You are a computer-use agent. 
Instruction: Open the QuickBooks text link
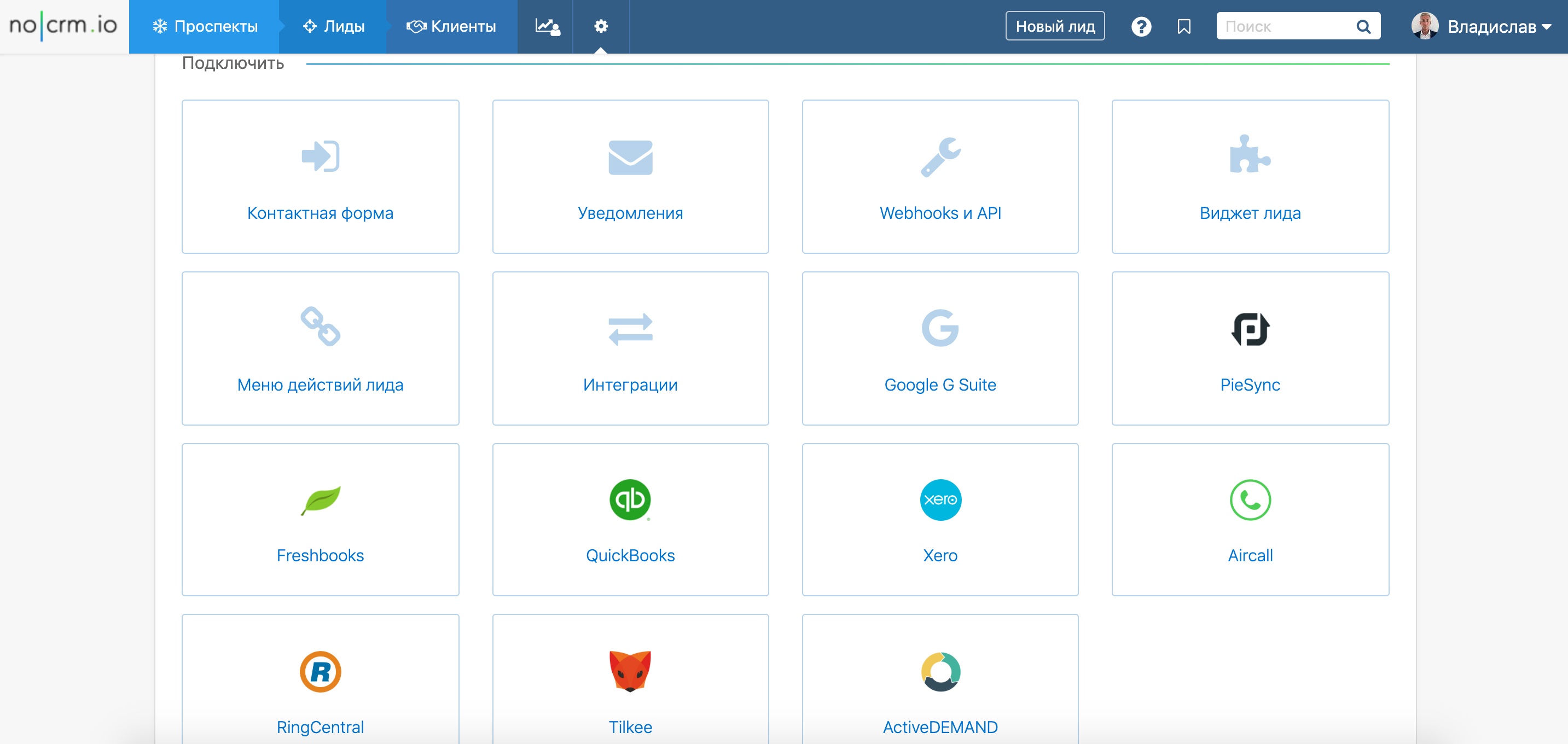click(x=630, y=555)
